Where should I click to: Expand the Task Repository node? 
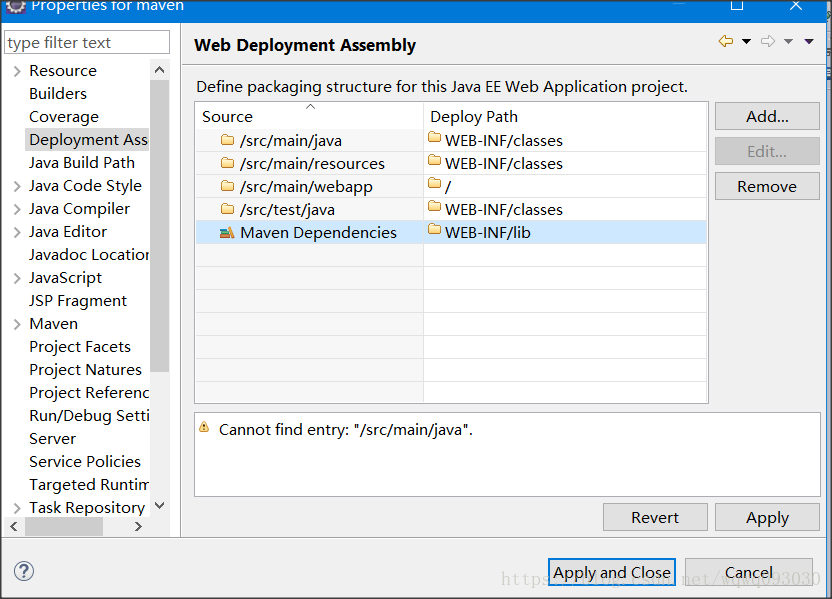point(17,508)
